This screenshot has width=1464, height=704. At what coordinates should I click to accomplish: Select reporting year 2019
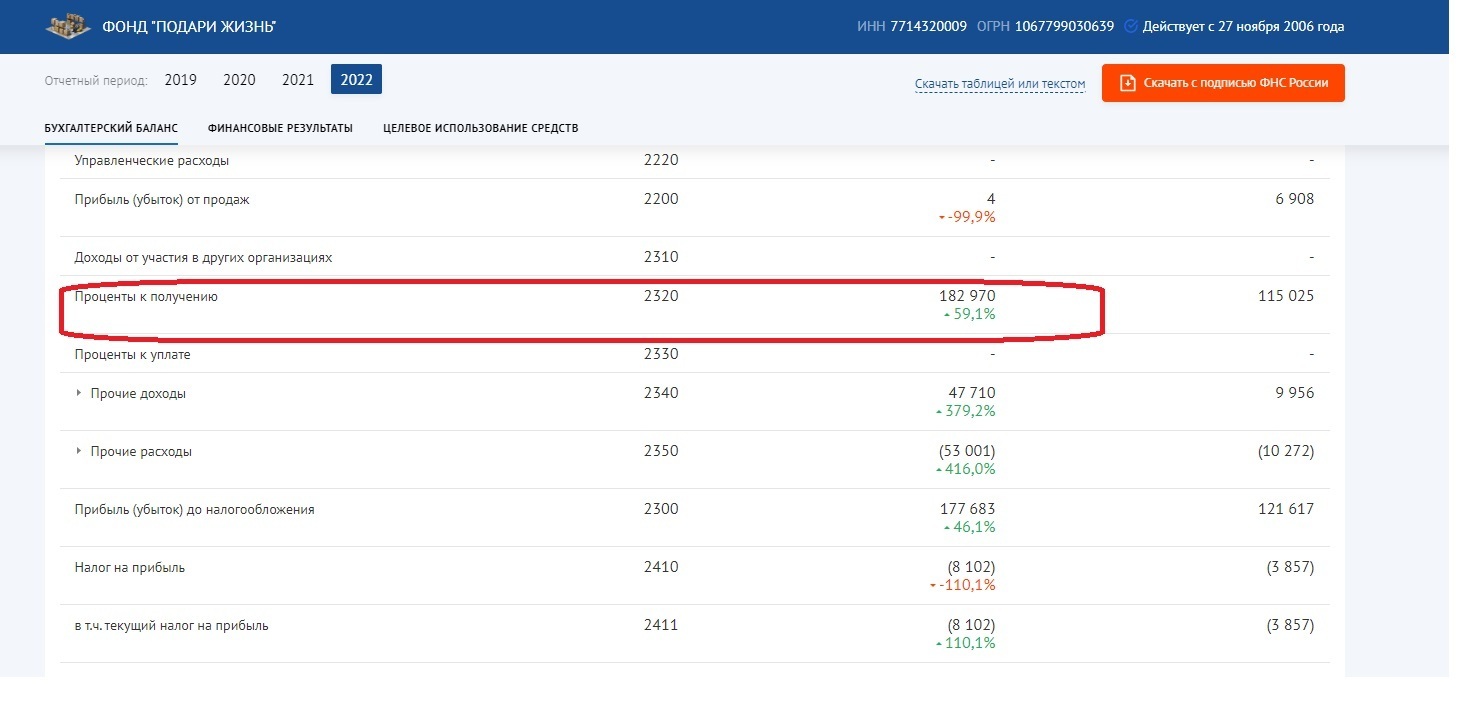[181, 80]
